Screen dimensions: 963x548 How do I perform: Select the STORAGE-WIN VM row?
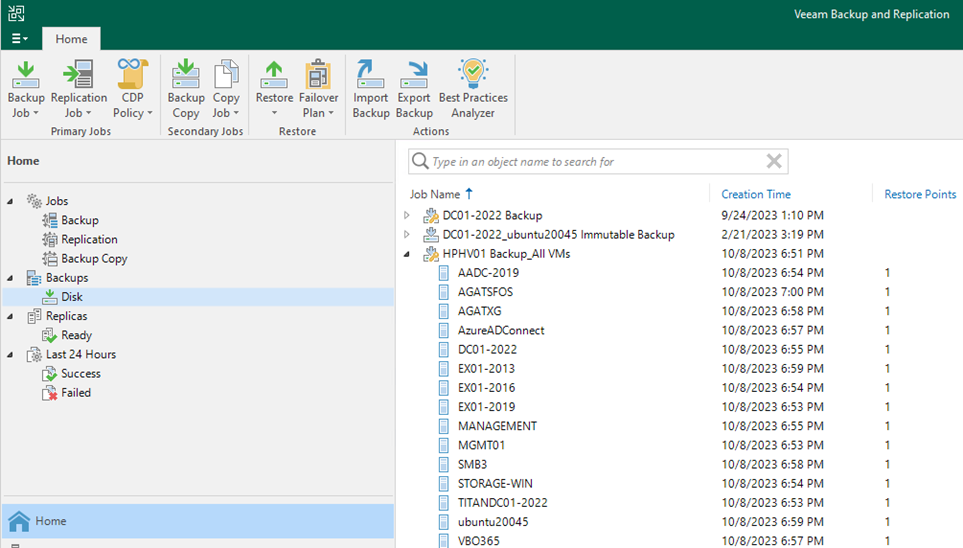click(495, 483)
